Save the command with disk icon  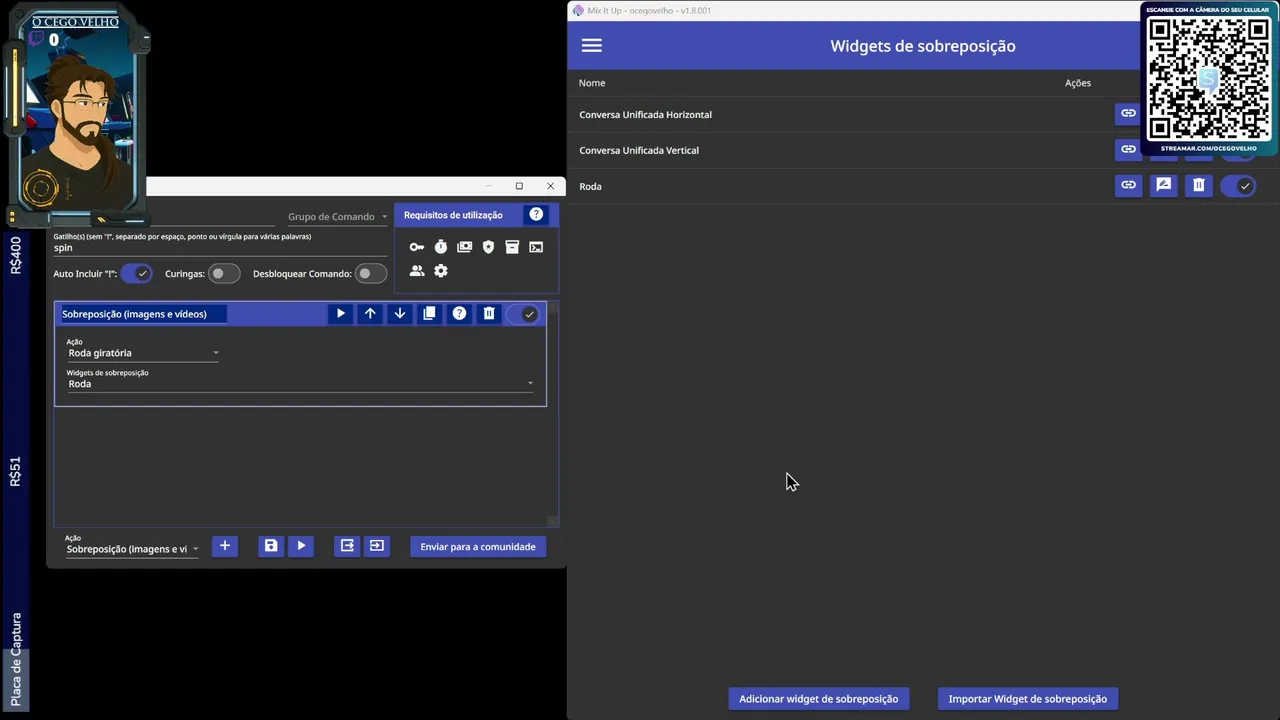coord(271,546)
